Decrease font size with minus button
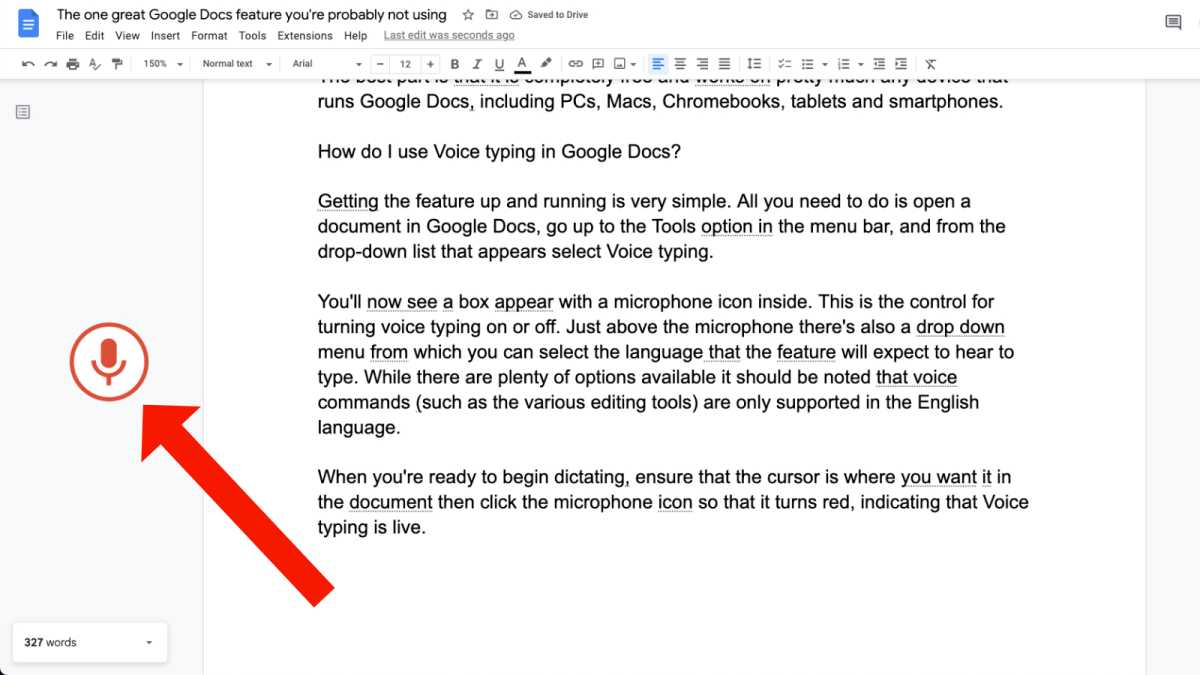 [x=381, y=64]
